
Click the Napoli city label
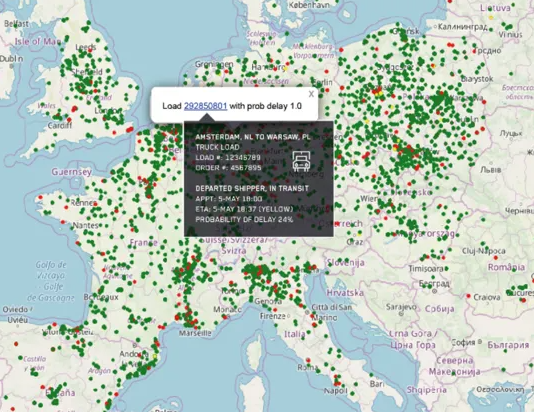pos(335,391)
